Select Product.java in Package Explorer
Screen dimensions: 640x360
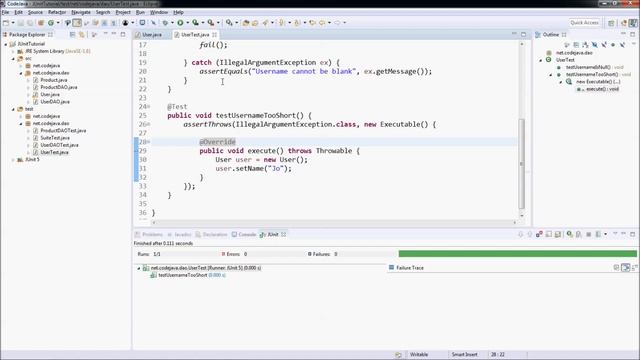coord(53,80)
